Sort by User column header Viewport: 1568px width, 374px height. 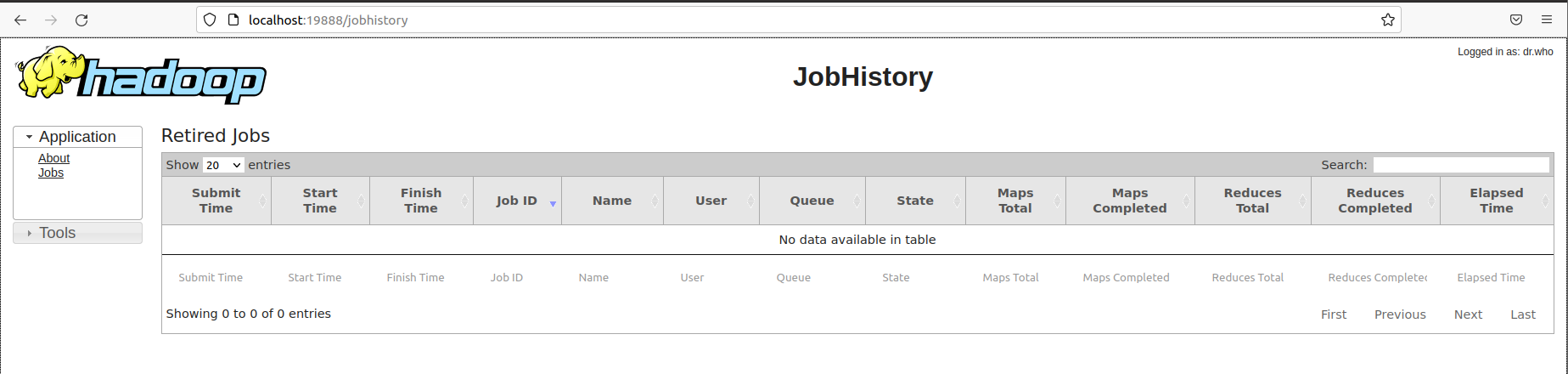(711, 201)
